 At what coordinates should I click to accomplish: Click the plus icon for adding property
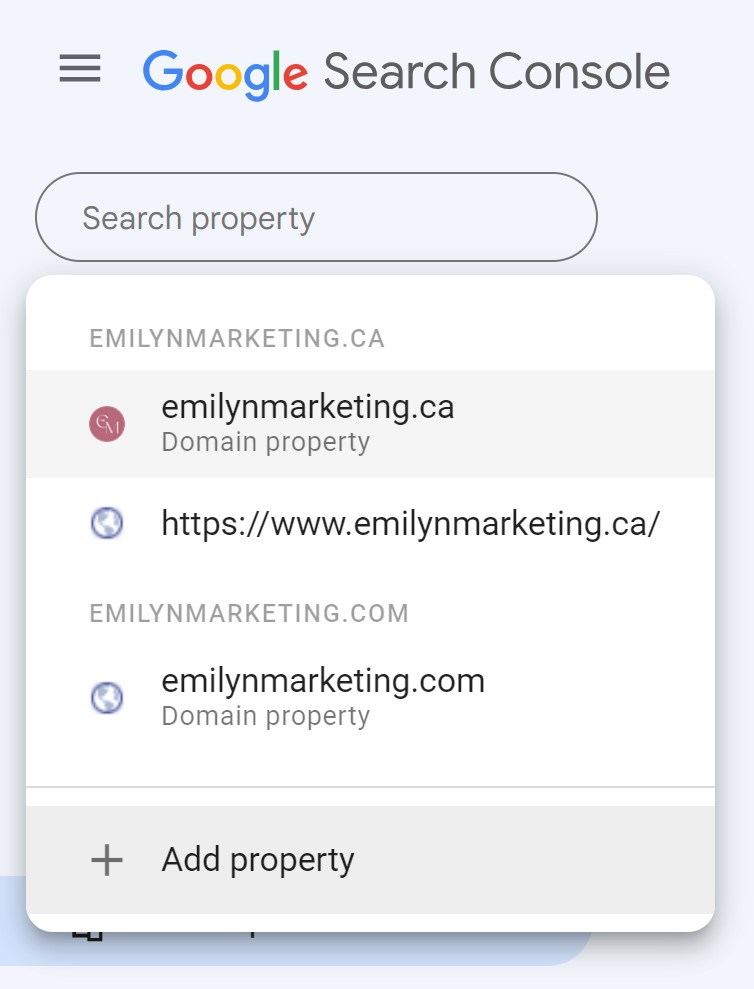click(107, 860)
